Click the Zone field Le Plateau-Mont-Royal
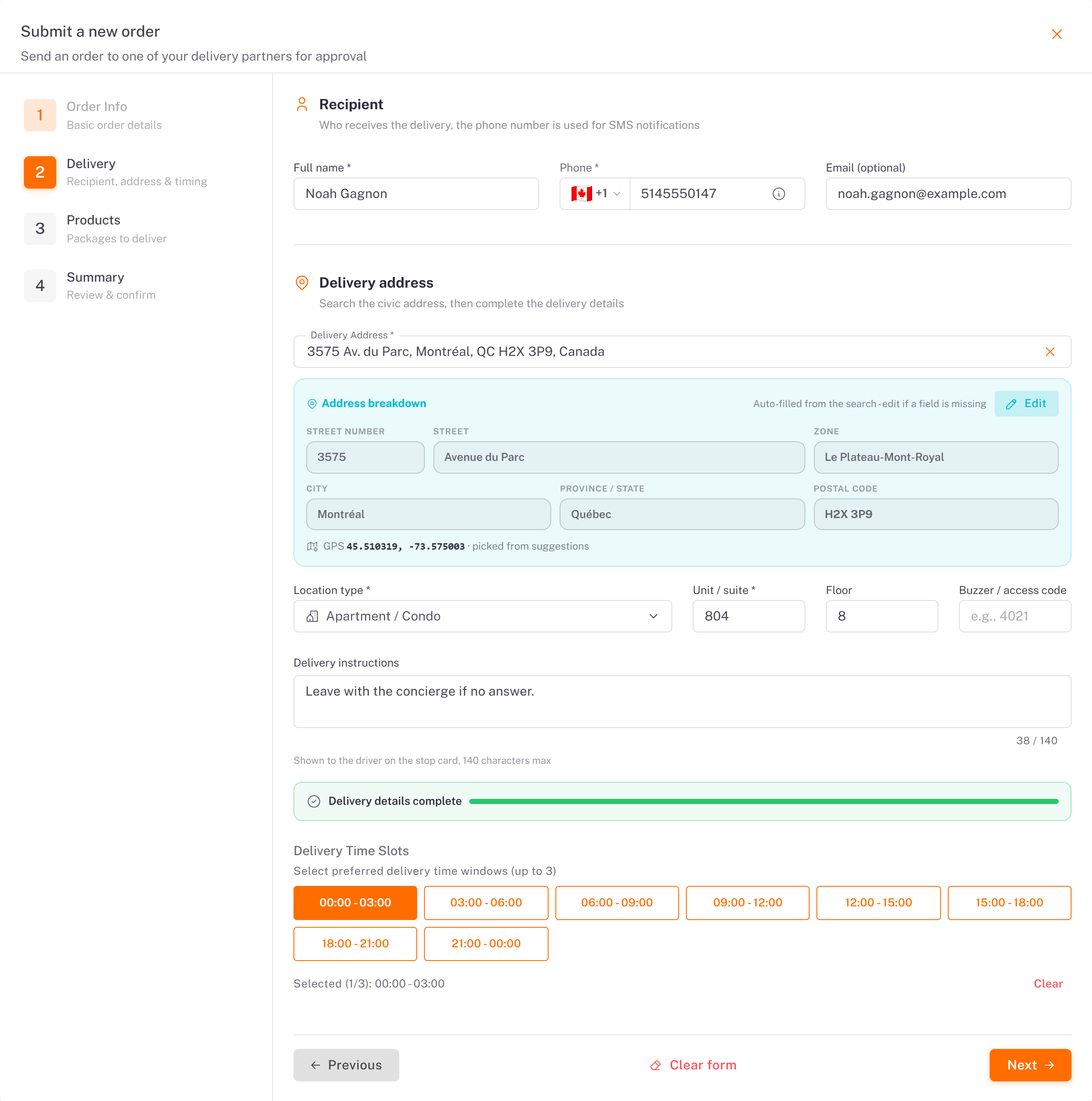 [935, 457]
